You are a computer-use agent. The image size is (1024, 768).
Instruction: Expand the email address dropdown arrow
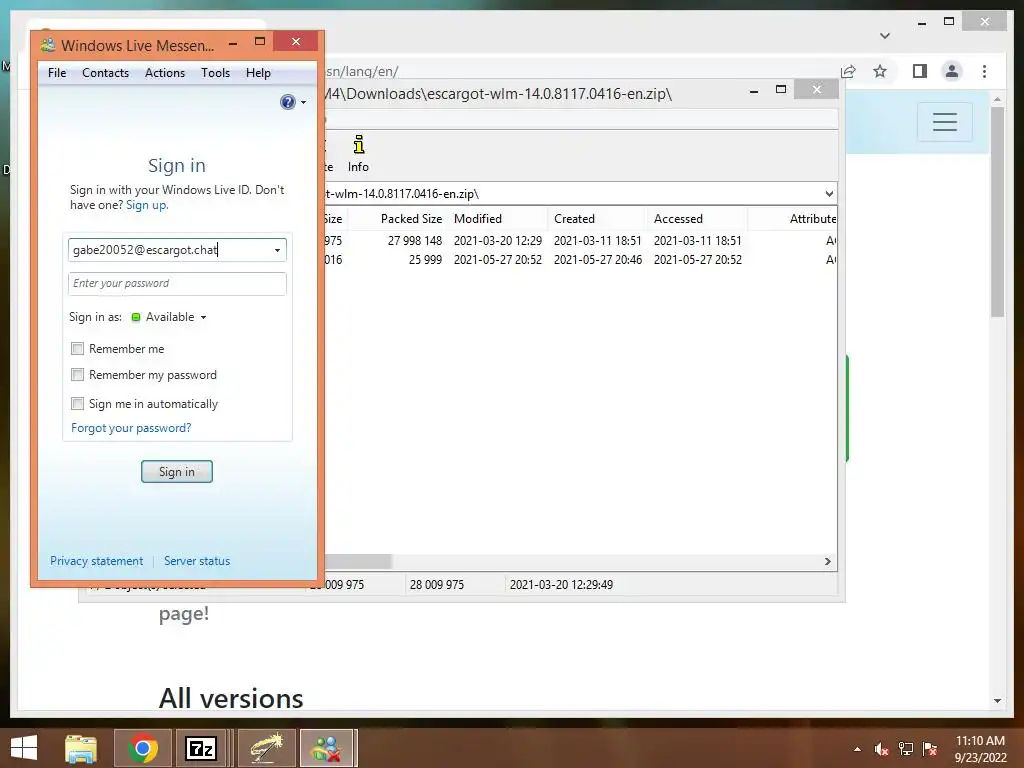coord(277,250)
